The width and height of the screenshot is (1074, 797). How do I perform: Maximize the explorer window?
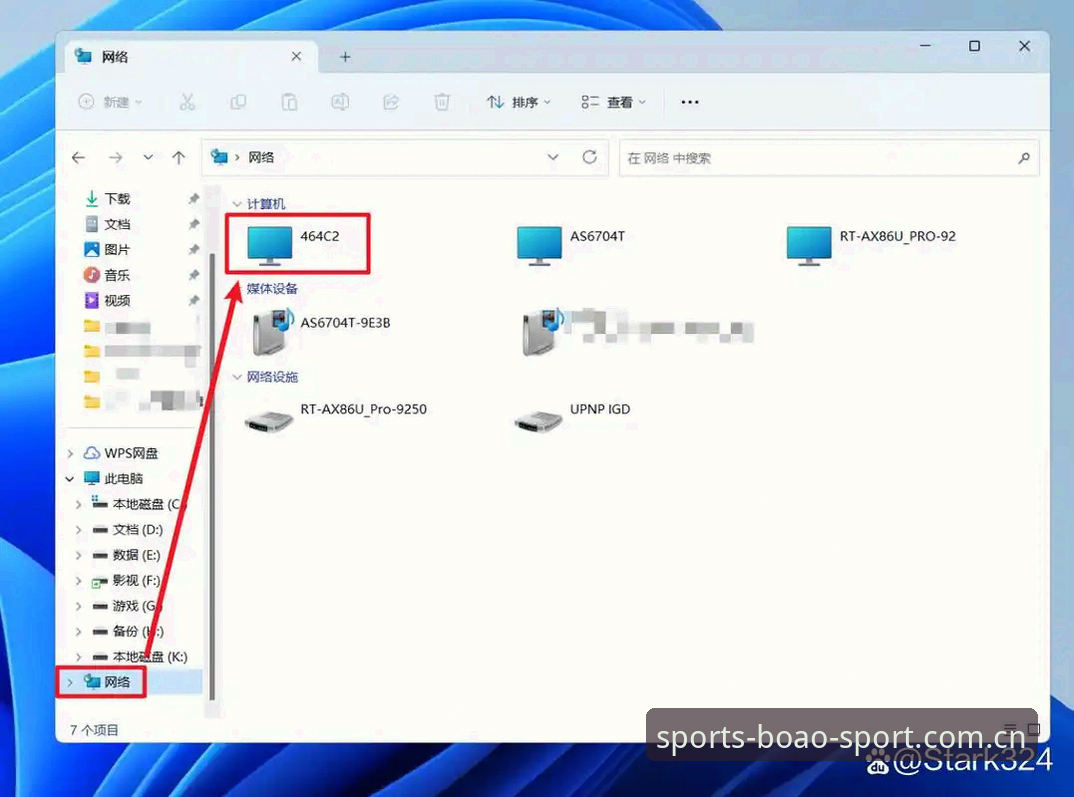pos(974,46)
